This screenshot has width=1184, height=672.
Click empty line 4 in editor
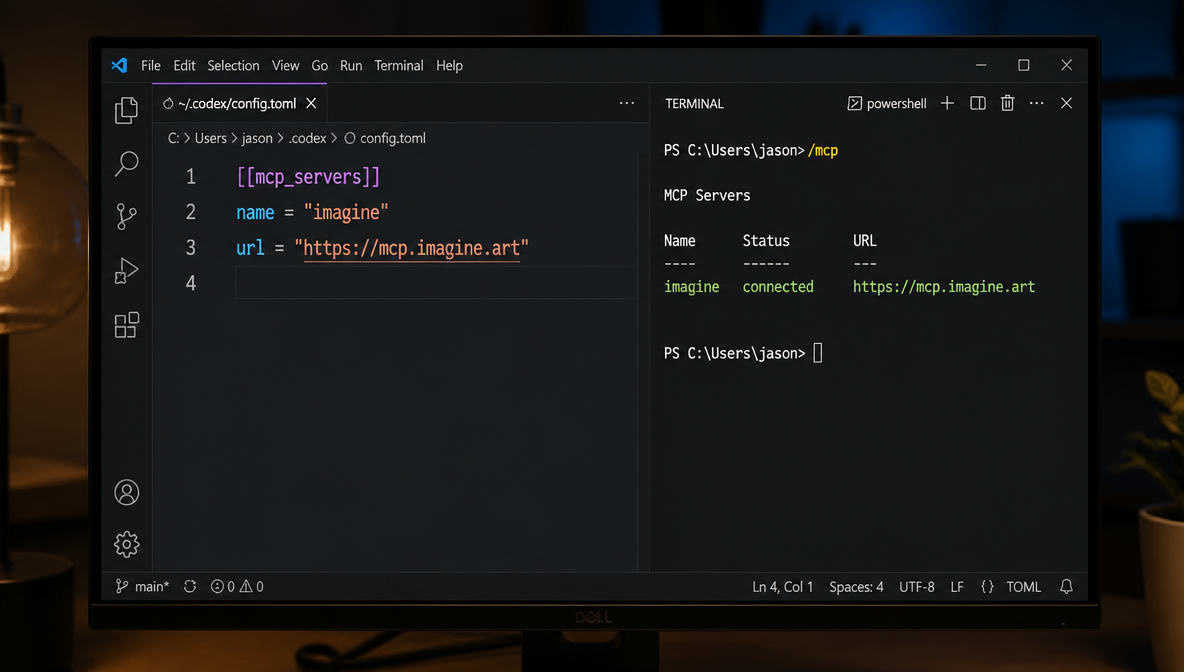point(436,282)
